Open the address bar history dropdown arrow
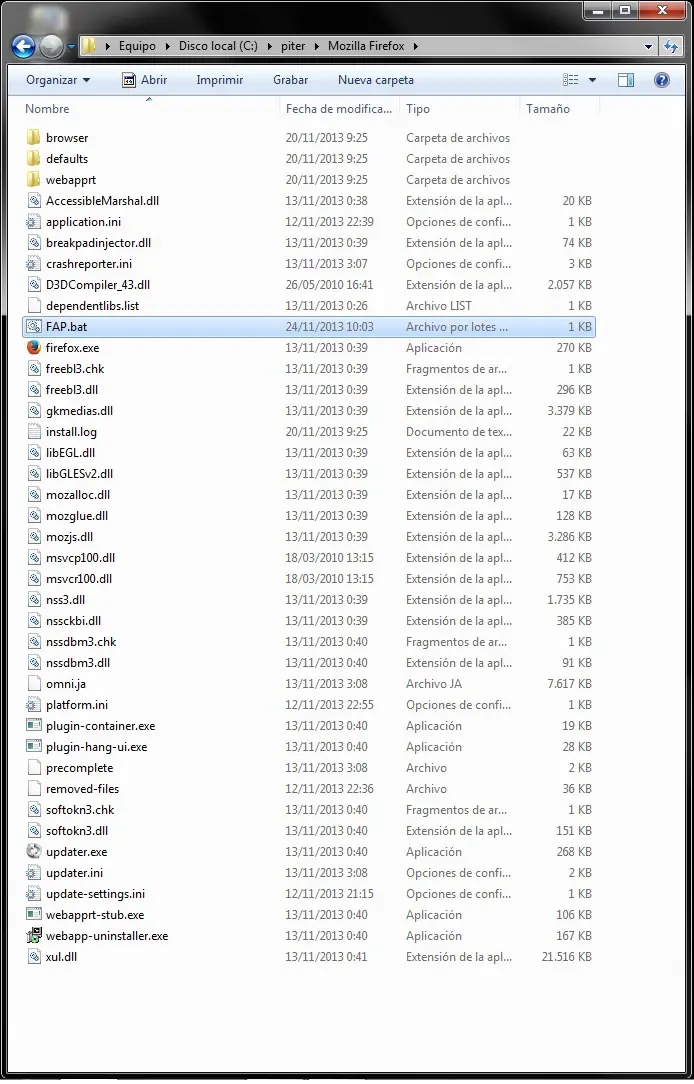Viewport: 694px width, 1084px height. coord(648,46)
